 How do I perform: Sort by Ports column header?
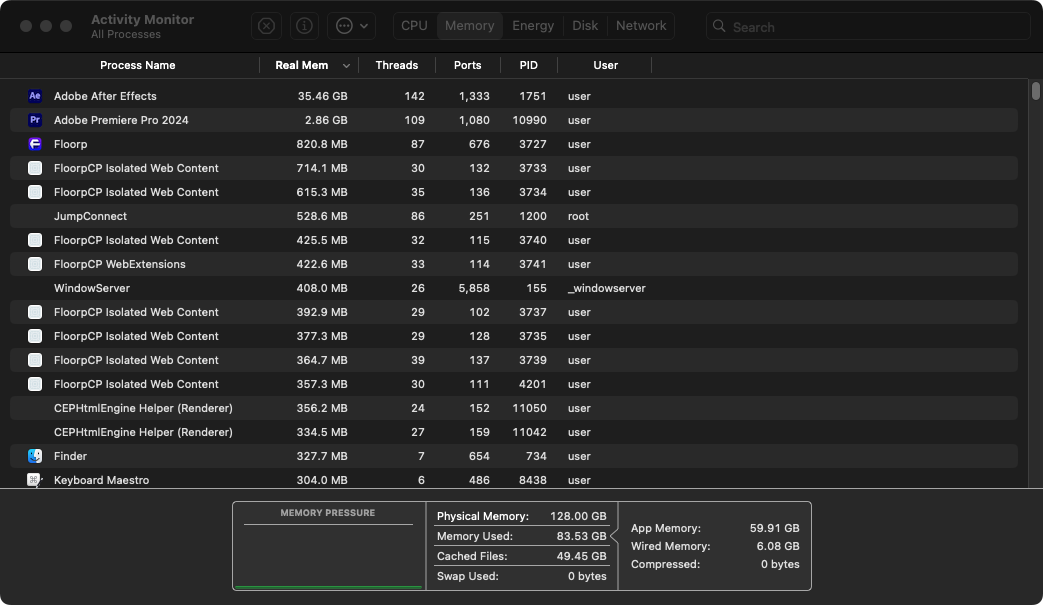[x=468, y=65]
